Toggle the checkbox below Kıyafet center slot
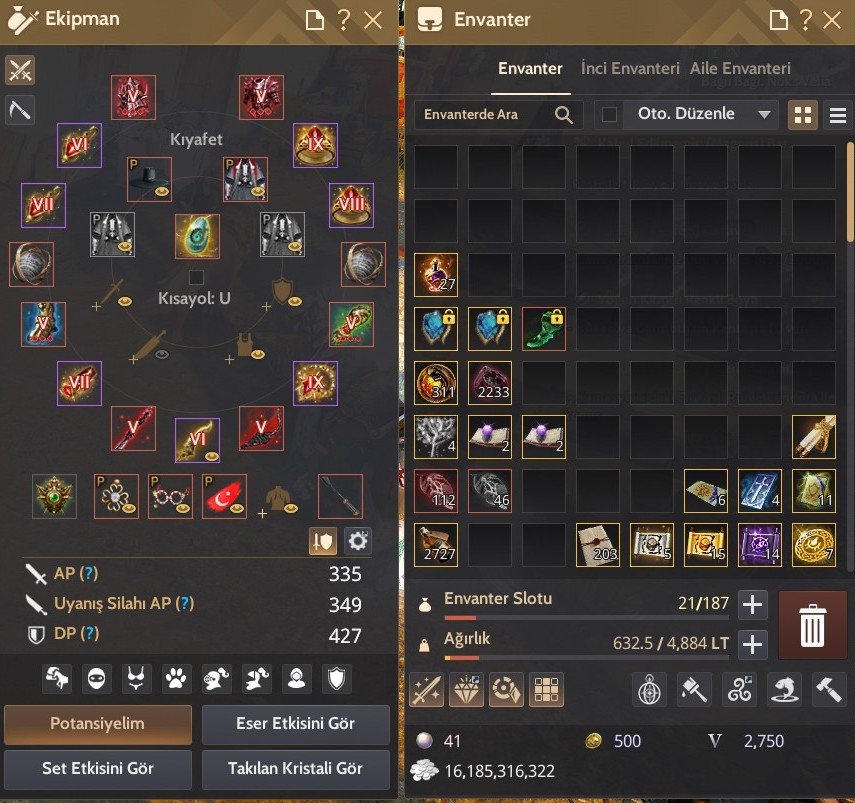This screenshot has width=855, height=803. click(x=196, y=277)
